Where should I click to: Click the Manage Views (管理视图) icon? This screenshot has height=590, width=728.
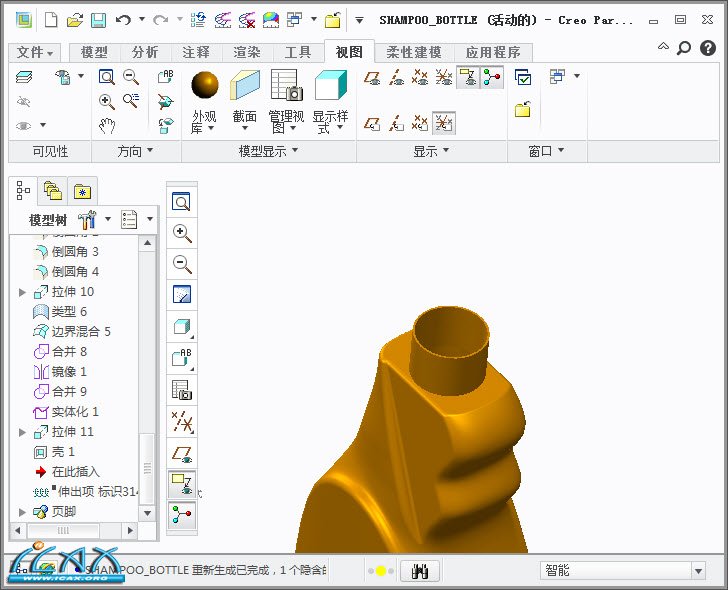pos(286,86)
